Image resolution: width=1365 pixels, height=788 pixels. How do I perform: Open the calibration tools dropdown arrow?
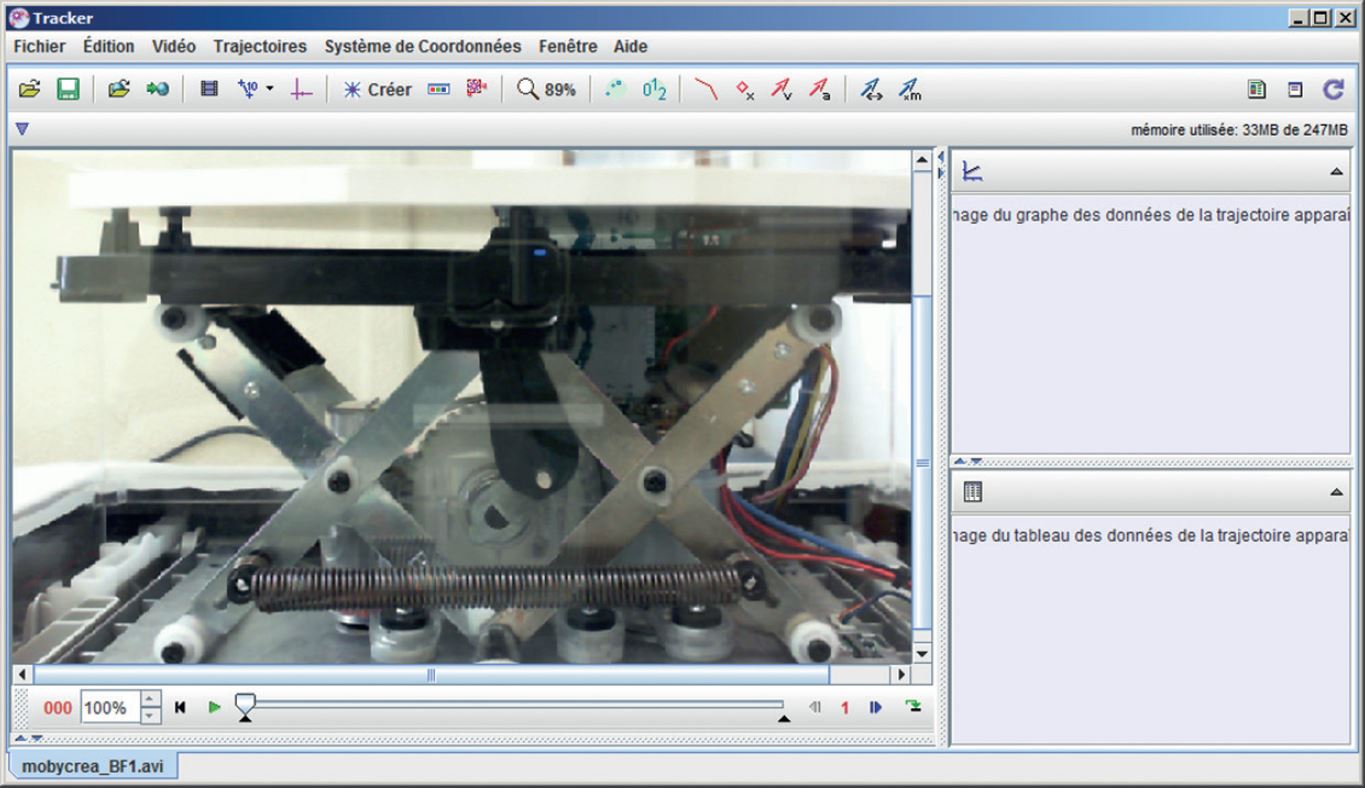click(x=270, y=89)
